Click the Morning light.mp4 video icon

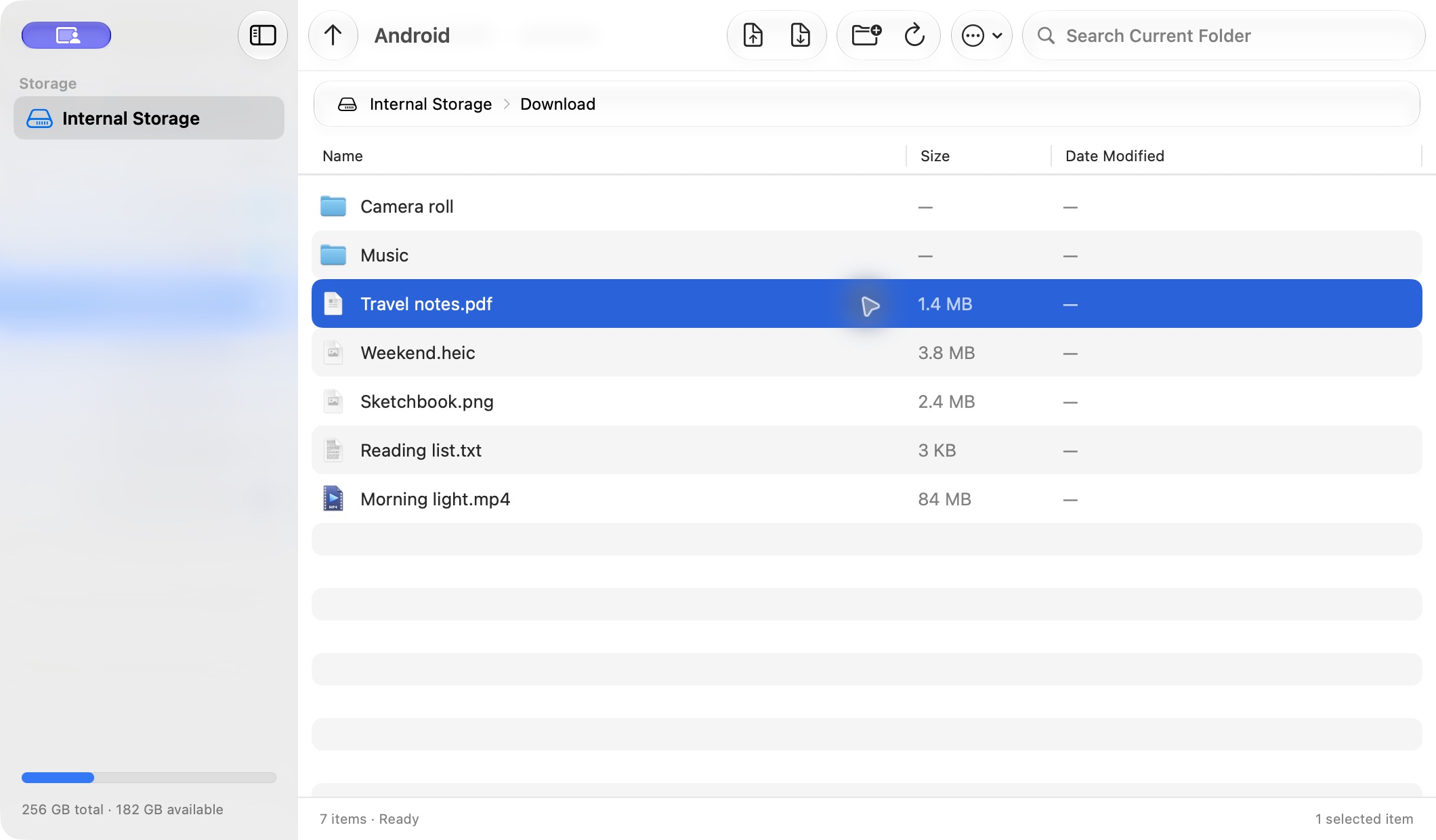point(333,499)
